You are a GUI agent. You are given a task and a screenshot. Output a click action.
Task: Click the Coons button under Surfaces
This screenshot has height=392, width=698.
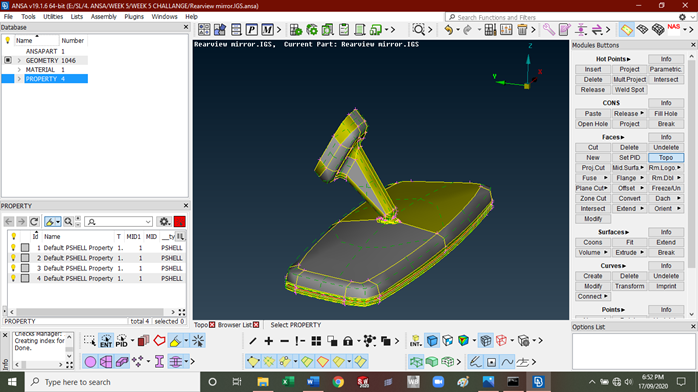(592, 242)
